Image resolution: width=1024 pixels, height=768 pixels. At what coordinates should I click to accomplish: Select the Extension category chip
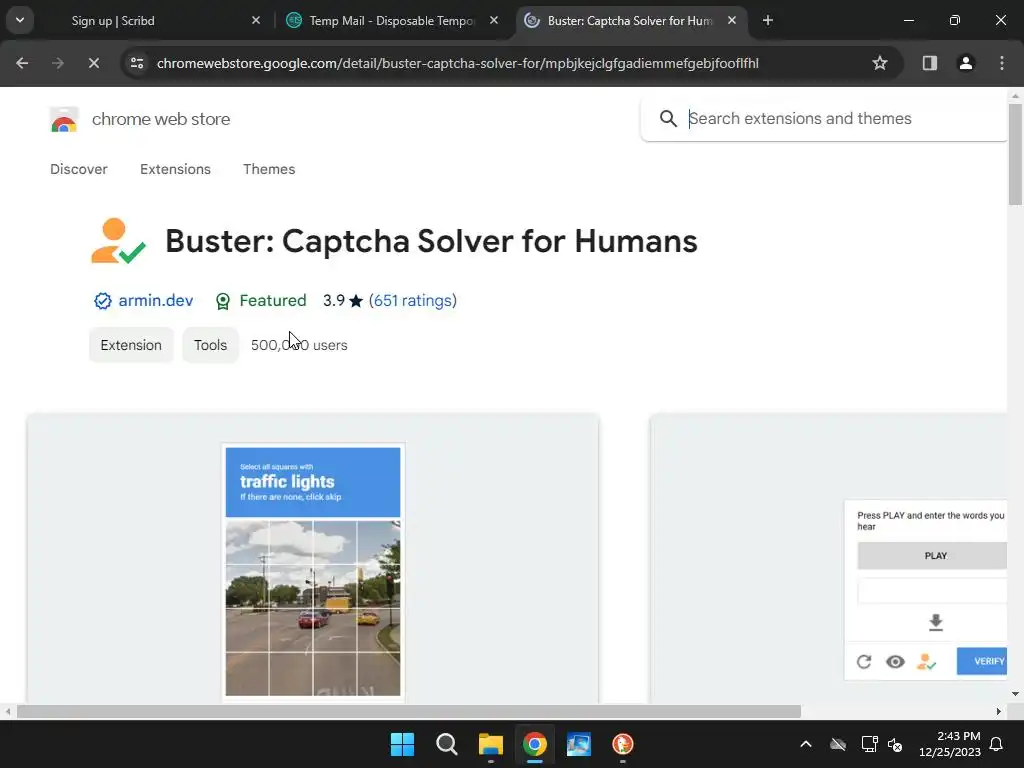click(131, 345)
